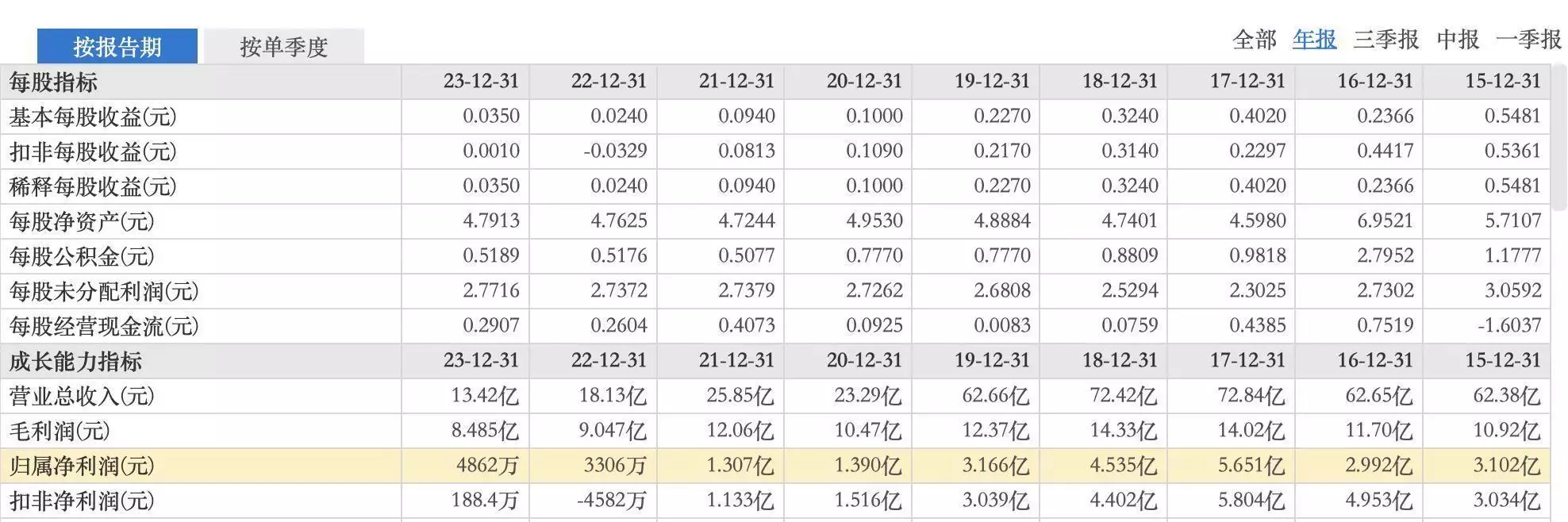The width and height of the screenshot is (1568, 522).
Task: Click the 23-12-31 column header in 每股指标
Action: (481, 81)
